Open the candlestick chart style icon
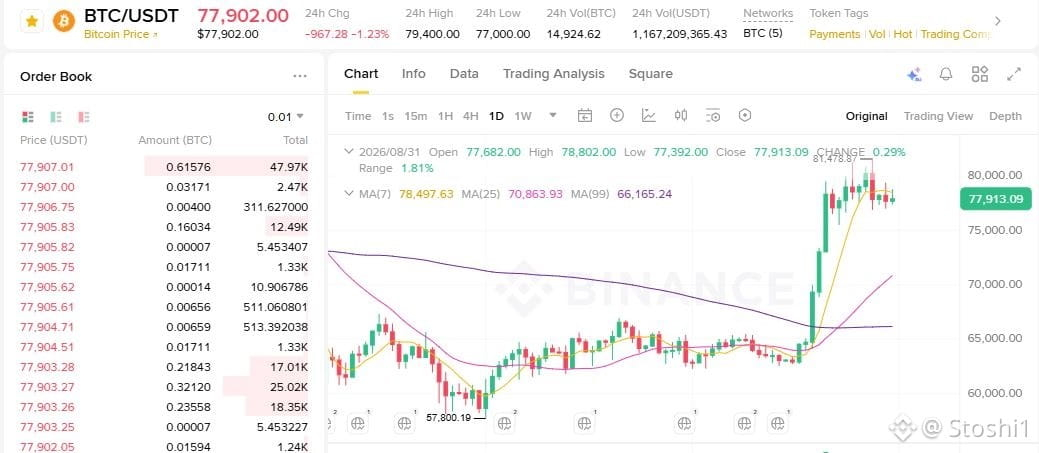Screen dimensions: 1039x453 point(681,116)
